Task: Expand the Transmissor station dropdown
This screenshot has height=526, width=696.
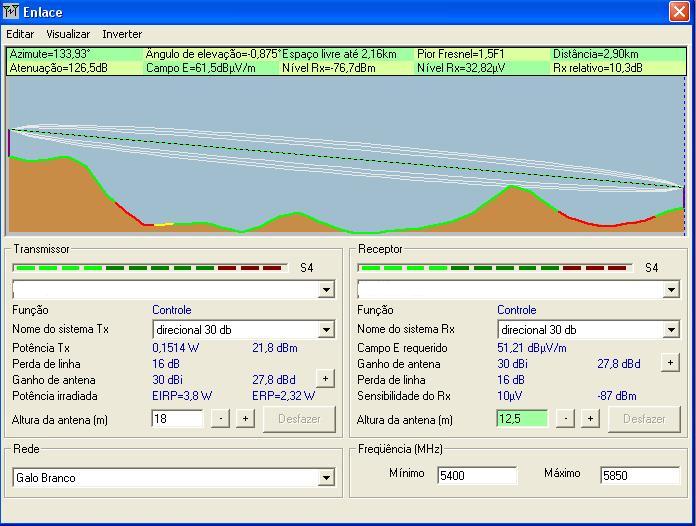Action: 326,290
